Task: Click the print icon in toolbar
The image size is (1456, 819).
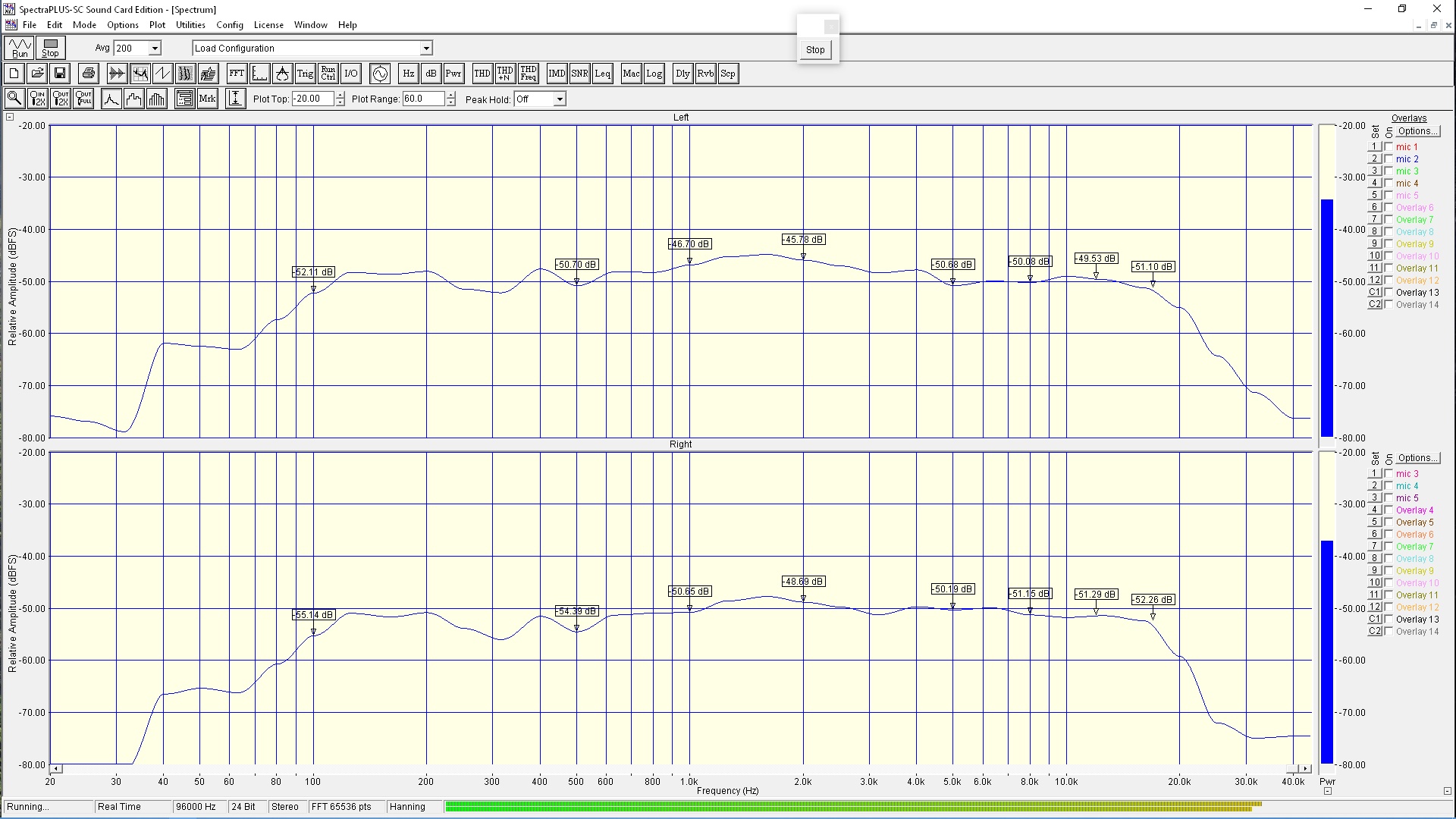Action: click(89, 74)
